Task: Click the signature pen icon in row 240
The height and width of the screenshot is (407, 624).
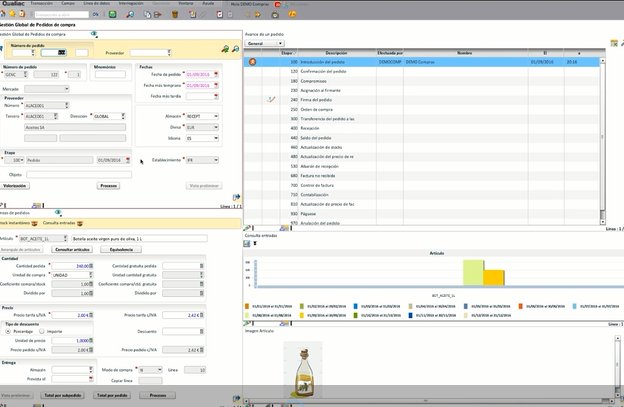Action: click(x=271, y=99)
